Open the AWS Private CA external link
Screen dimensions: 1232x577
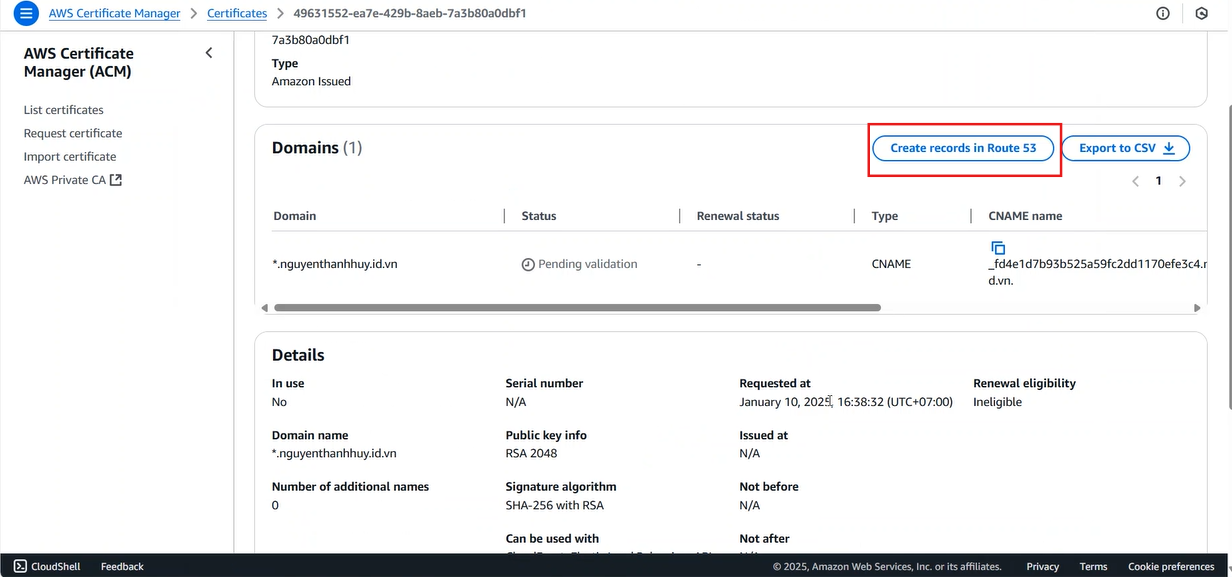[73, 180]
